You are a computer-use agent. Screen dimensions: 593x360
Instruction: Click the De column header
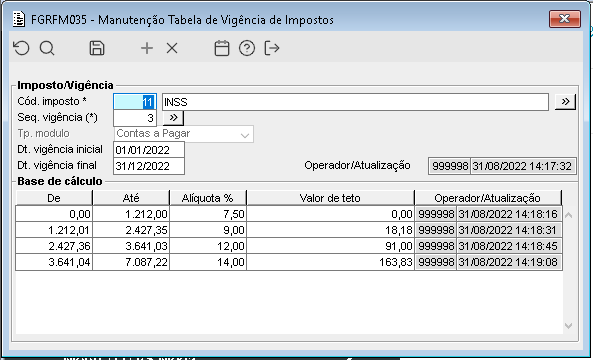point(54,198)
